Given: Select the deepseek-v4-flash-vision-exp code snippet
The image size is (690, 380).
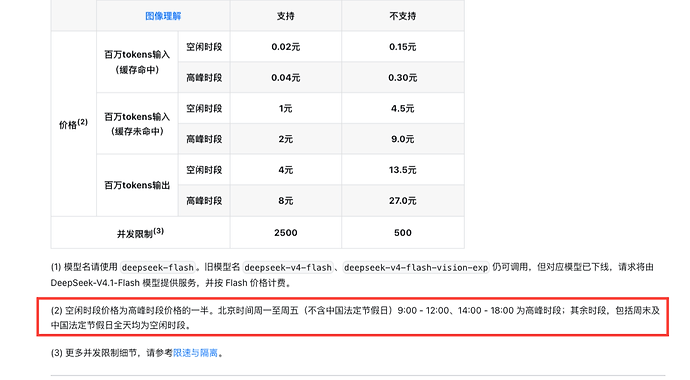Looking at the screenshot, I should pyautogui.click(x=416, y=267).
